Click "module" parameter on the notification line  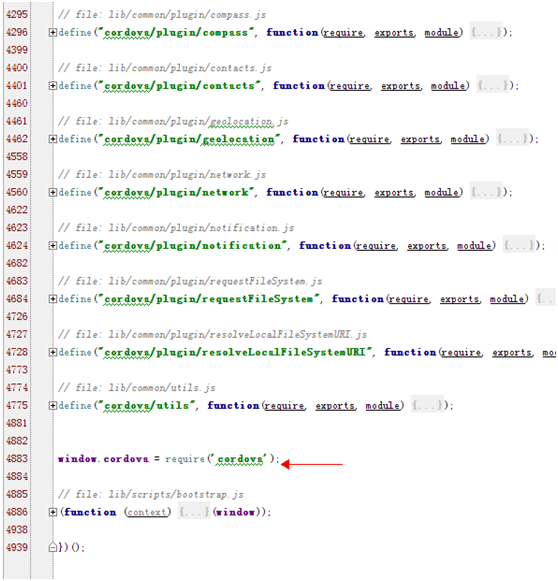tap(474, 246)
